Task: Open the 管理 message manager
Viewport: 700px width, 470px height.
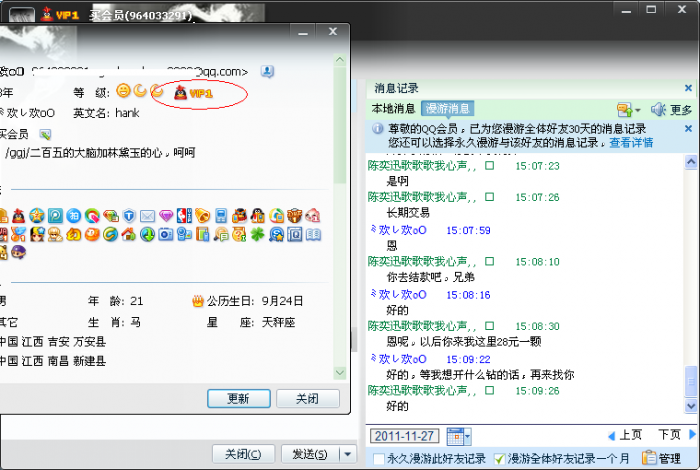Action: click(661, 458)
